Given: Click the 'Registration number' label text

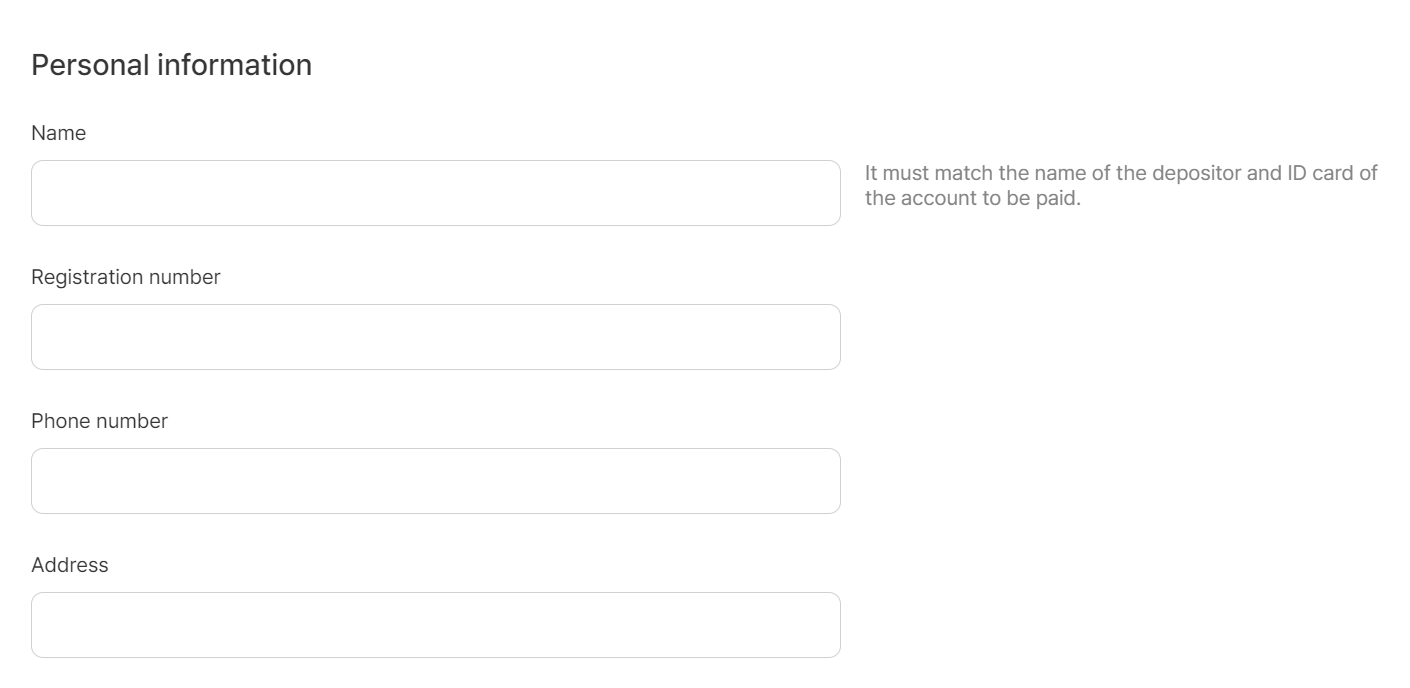Looking at the screenshot, I should tap(126, 277).
